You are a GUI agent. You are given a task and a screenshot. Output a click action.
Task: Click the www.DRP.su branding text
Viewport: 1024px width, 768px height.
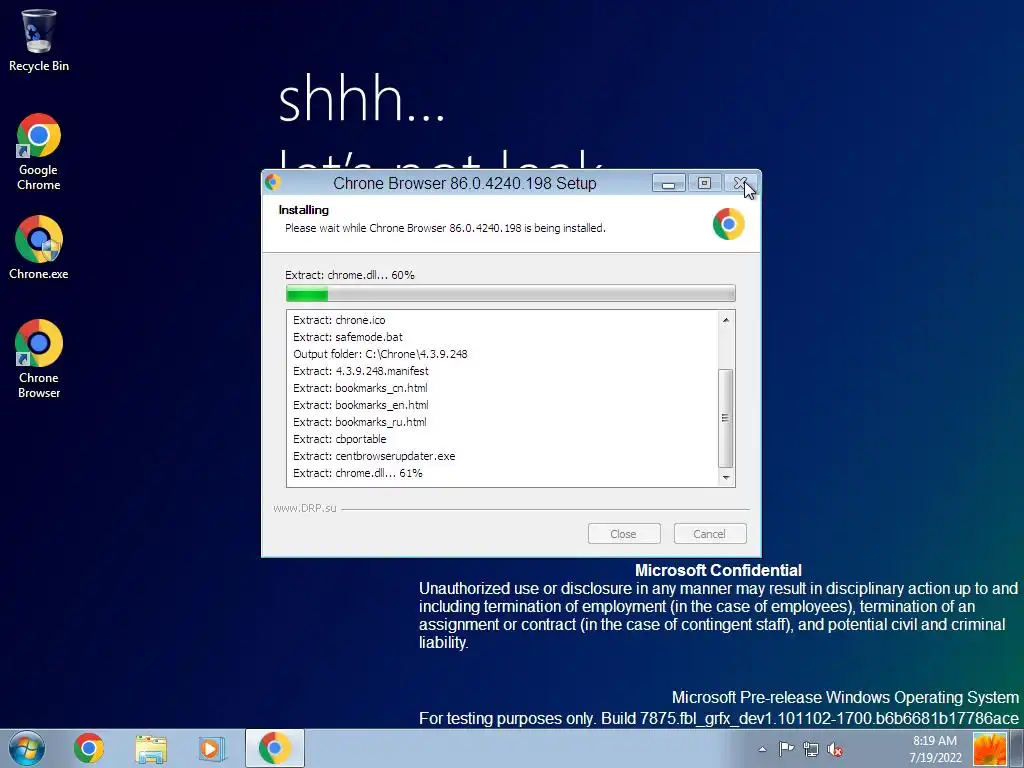pyautogui.click(x=305, y=508)
